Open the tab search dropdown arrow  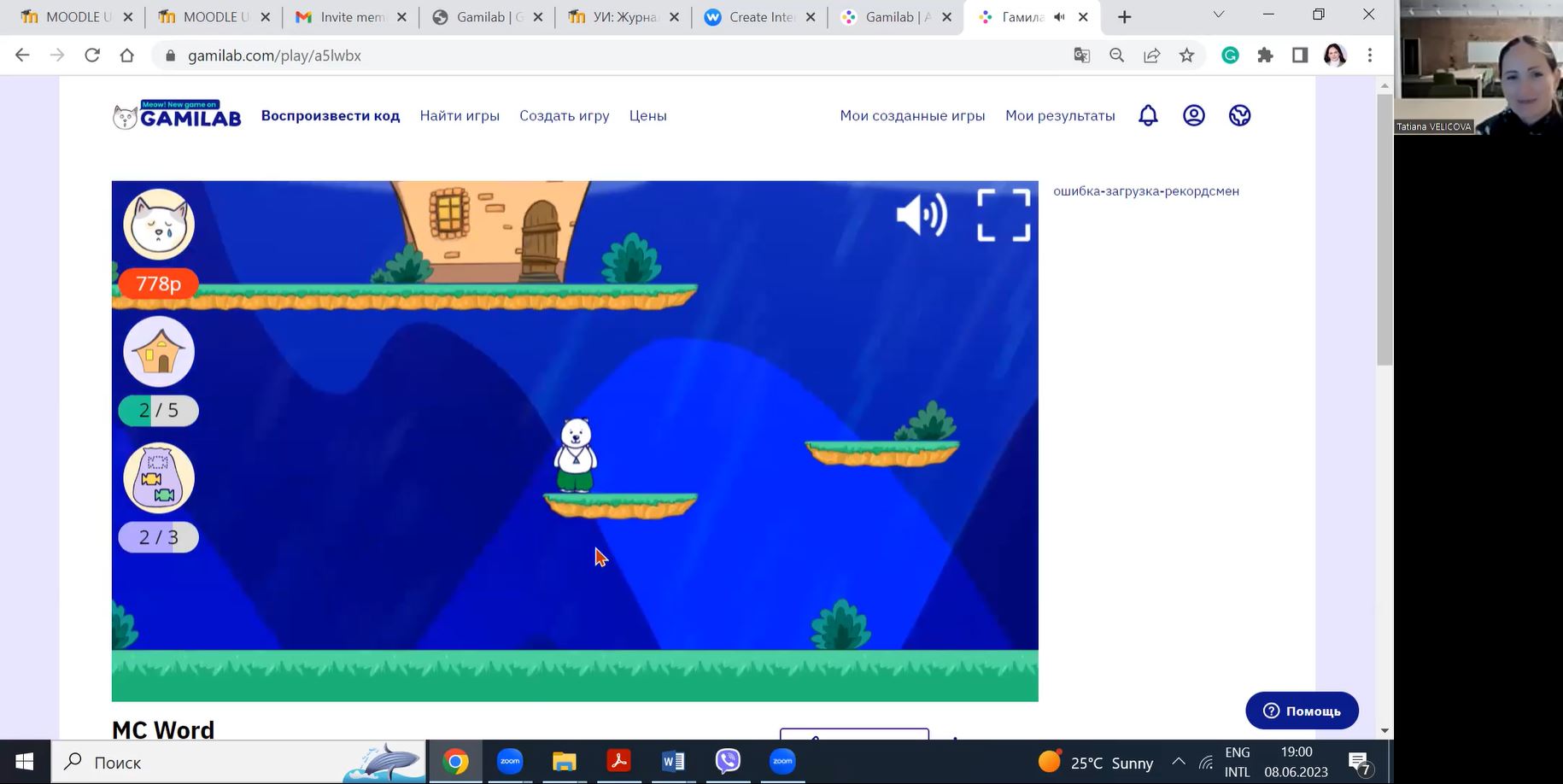(x=1218, y=15)
